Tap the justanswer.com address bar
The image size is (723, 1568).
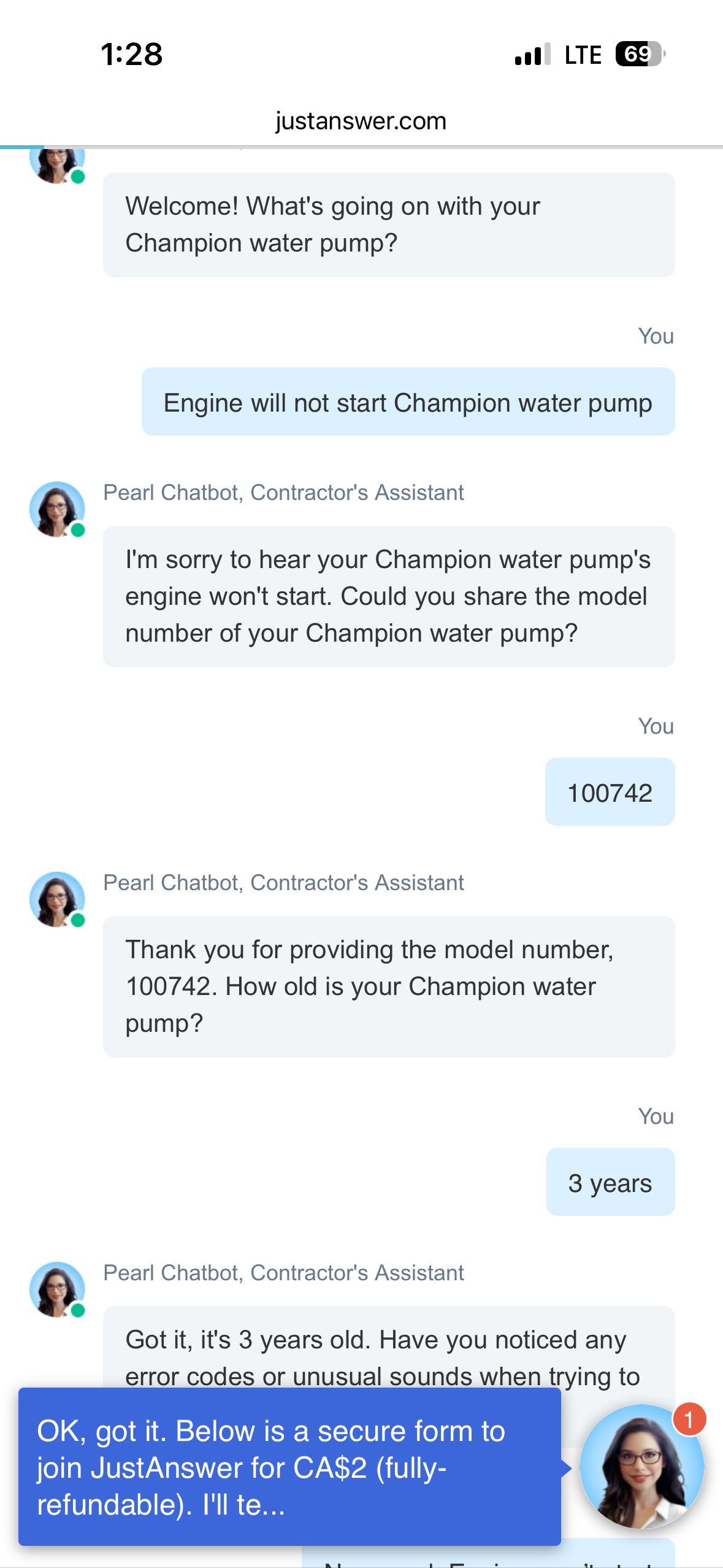pos(361,121)
